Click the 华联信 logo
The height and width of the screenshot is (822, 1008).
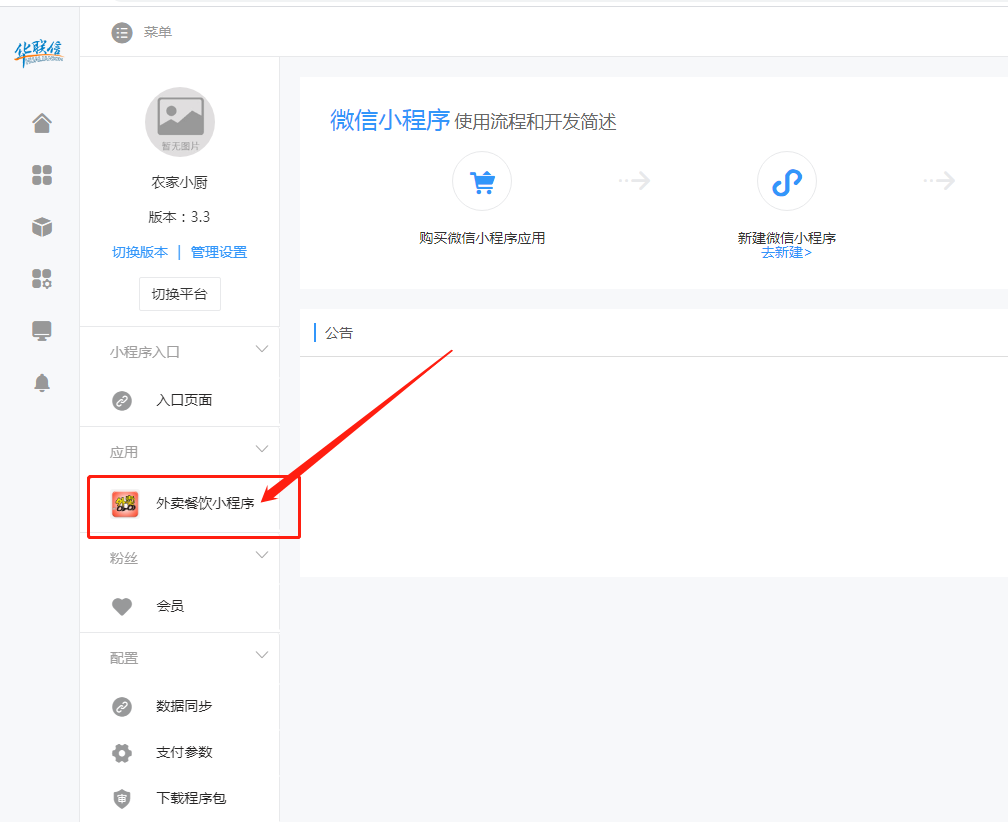39,53
